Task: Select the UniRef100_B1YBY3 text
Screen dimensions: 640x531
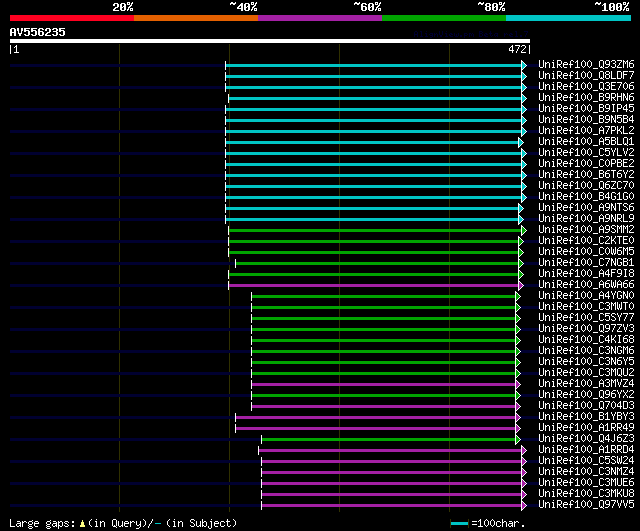Action: coord(586,417)
